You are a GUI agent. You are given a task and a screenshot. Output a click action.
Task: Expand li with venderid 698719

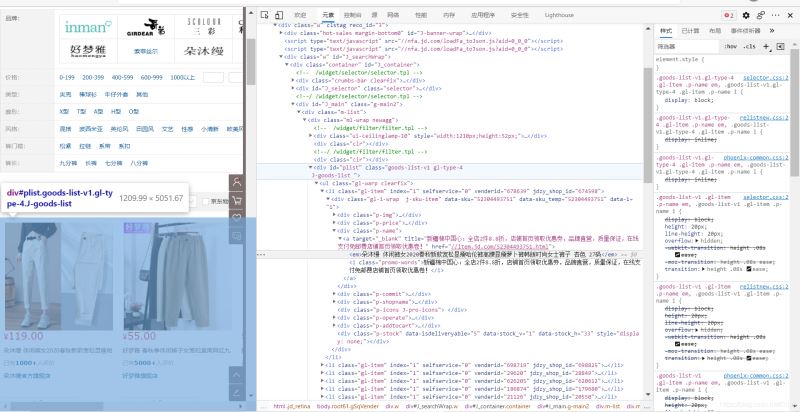point(322,365)
